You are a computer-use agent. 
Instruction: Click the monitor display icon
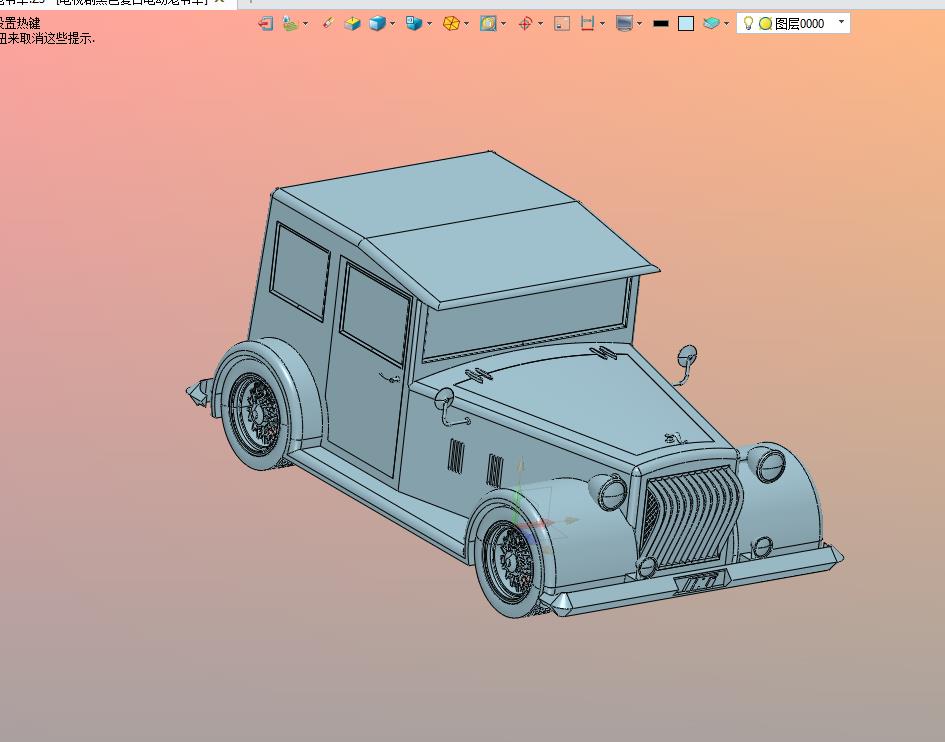click(x=624, y=24)
